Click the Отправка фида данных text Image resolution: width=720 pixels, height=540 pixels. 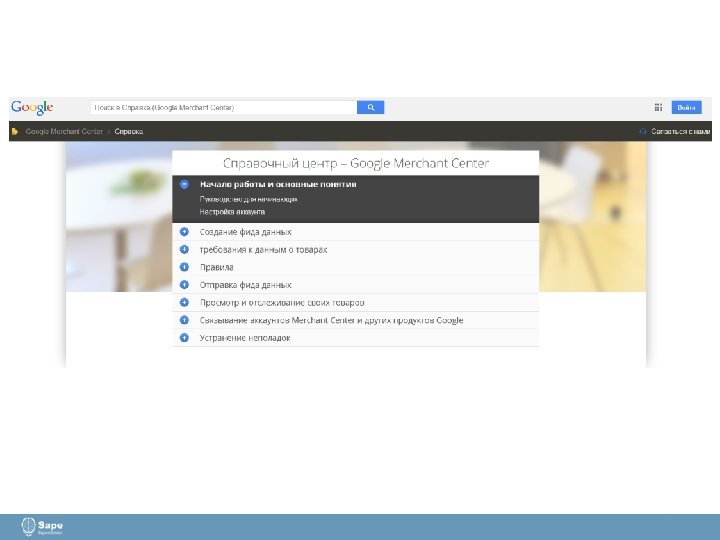(x=245, y=285)
